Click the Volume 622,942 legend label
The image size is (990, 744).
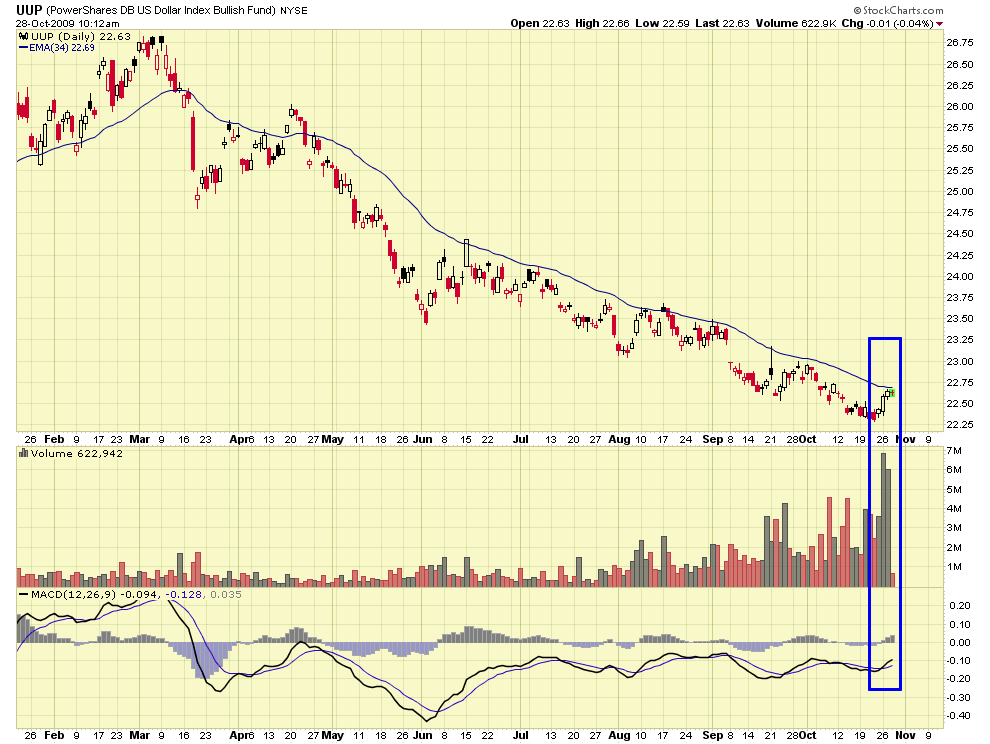click(76, 453)
